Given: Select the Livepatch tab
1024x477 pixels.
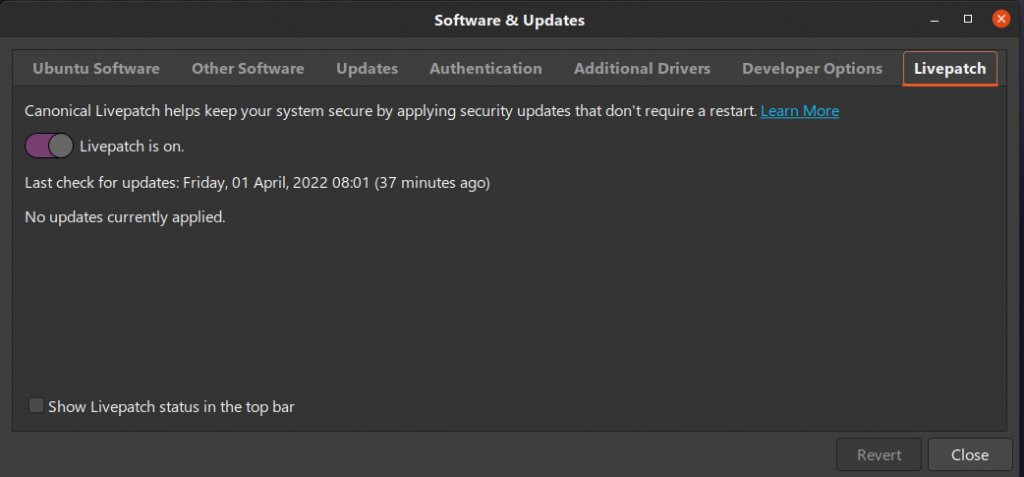Looking at the screenshot, I should pos(950,69).
